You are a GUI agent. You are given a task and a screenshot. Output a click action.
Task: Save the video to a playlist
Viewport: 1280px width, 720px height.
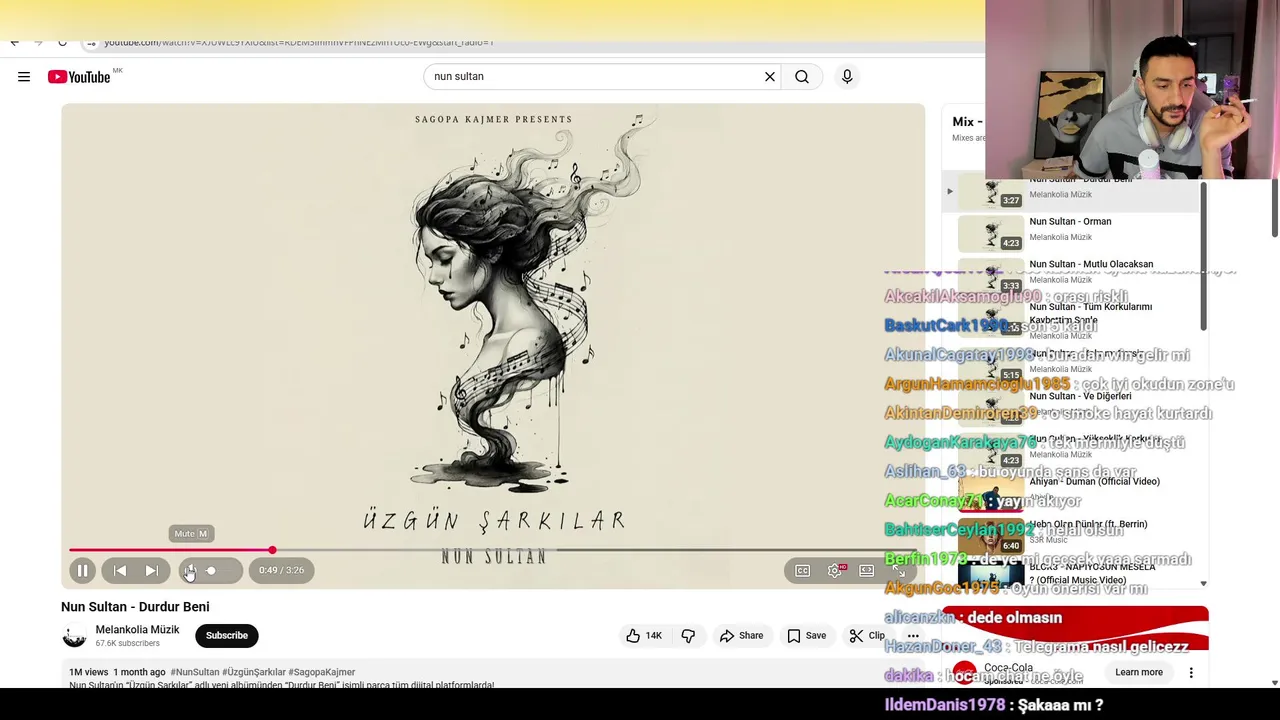806,635
